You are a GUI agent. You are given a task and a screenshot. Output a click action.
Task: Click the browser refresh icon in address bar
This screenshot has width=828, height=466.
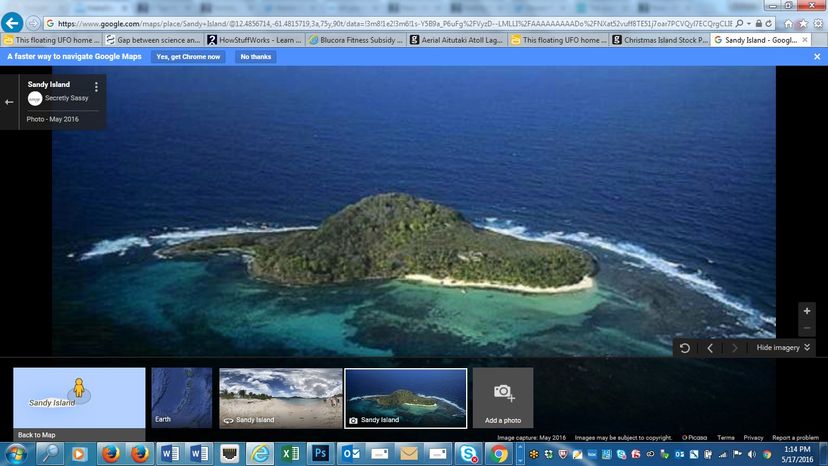point(769,24)
